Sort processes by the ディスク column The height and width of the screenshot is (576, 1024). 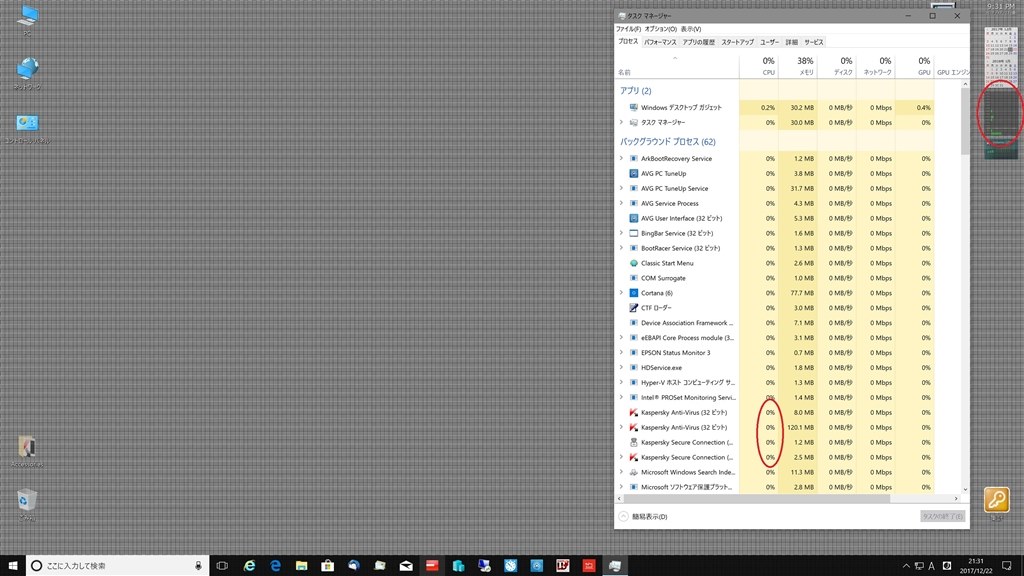[x=837, y=66]
